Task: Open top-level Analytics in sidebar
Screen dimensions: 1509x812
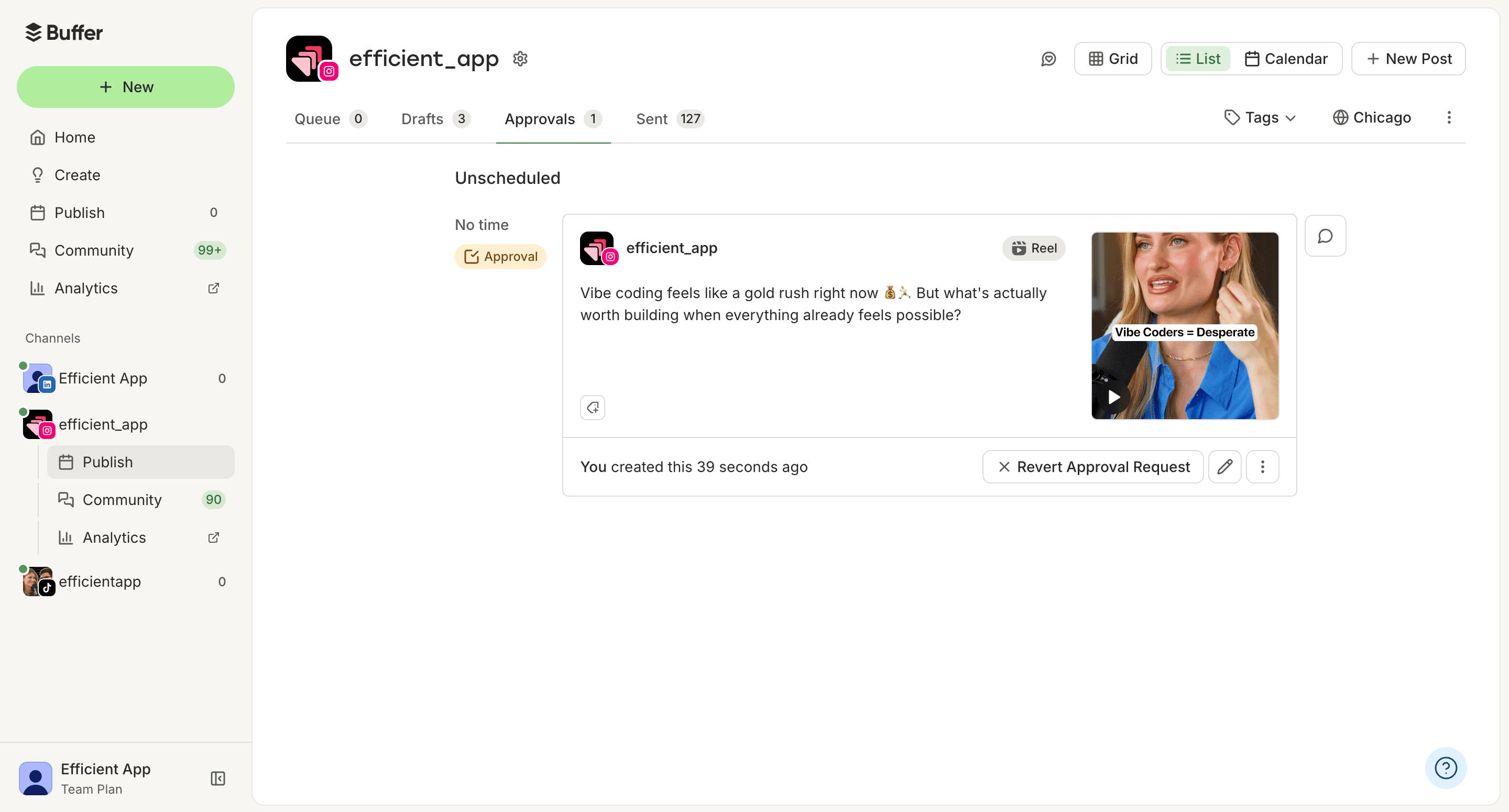Action: click(x=125, y=288)
